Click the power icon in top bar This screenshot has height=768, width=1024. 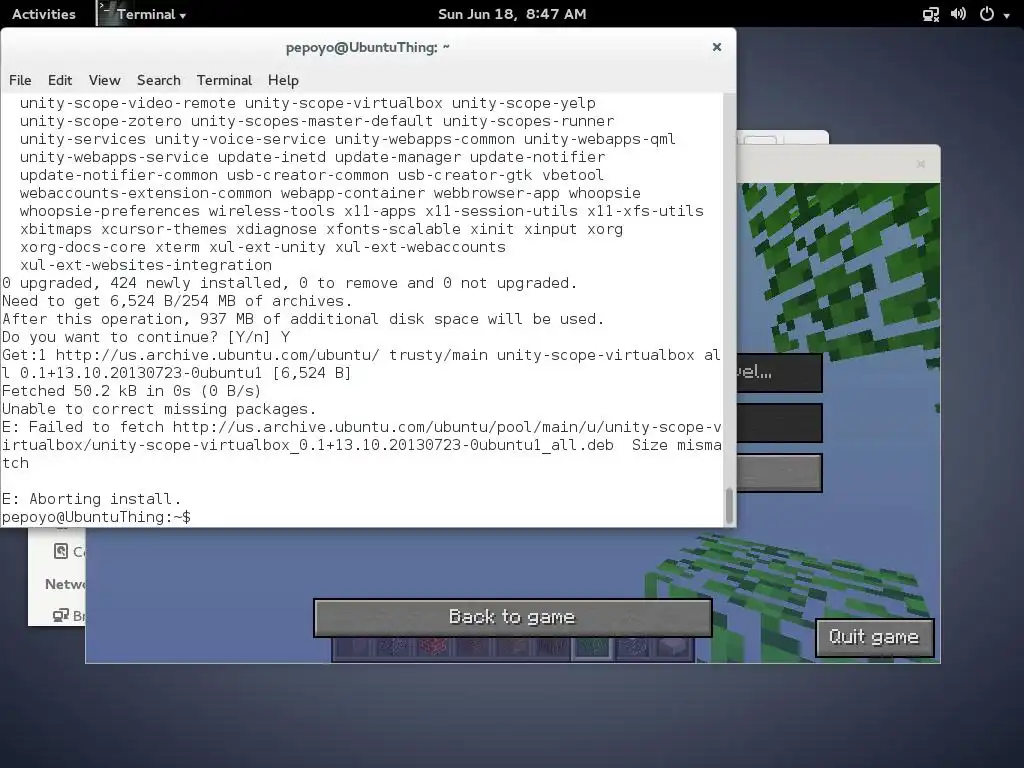[x=987, y=14]
